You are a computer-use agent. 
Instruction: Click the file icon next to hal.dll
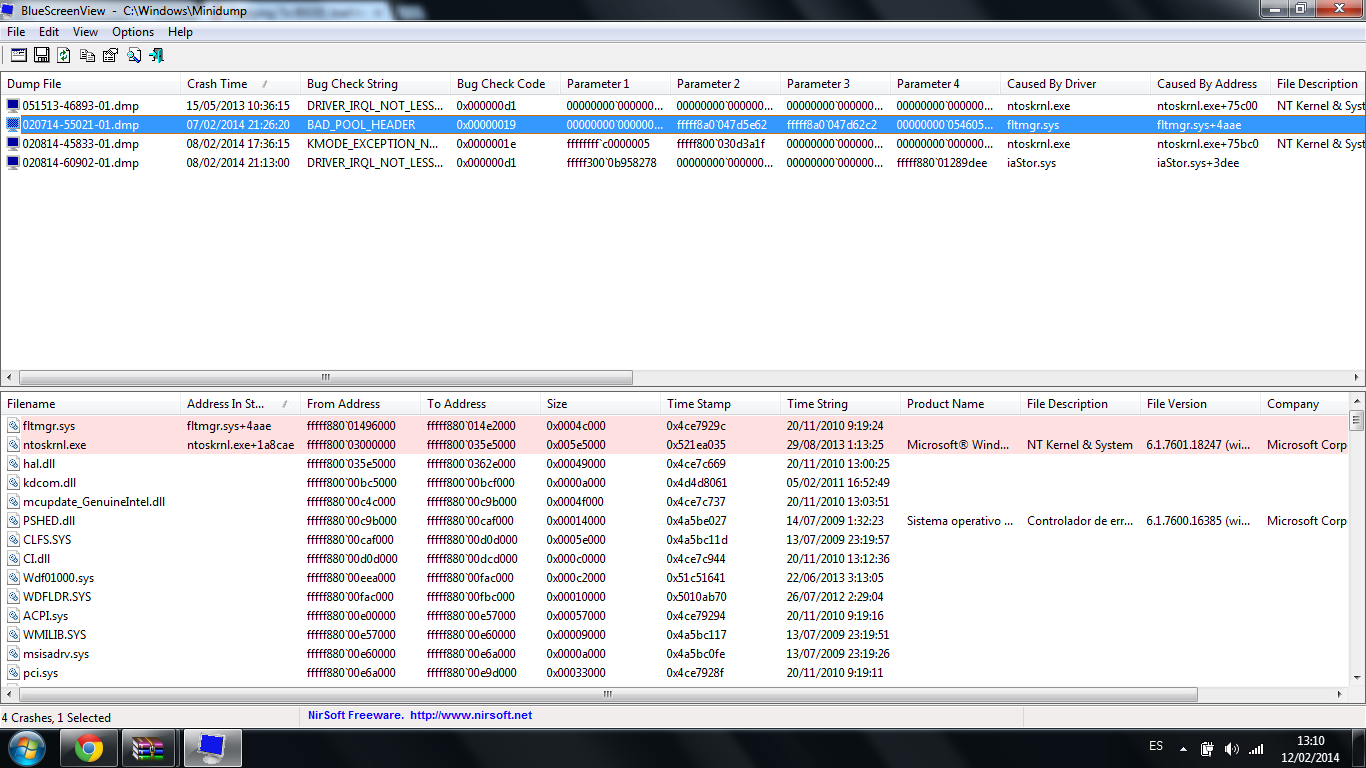pos(13,464)
